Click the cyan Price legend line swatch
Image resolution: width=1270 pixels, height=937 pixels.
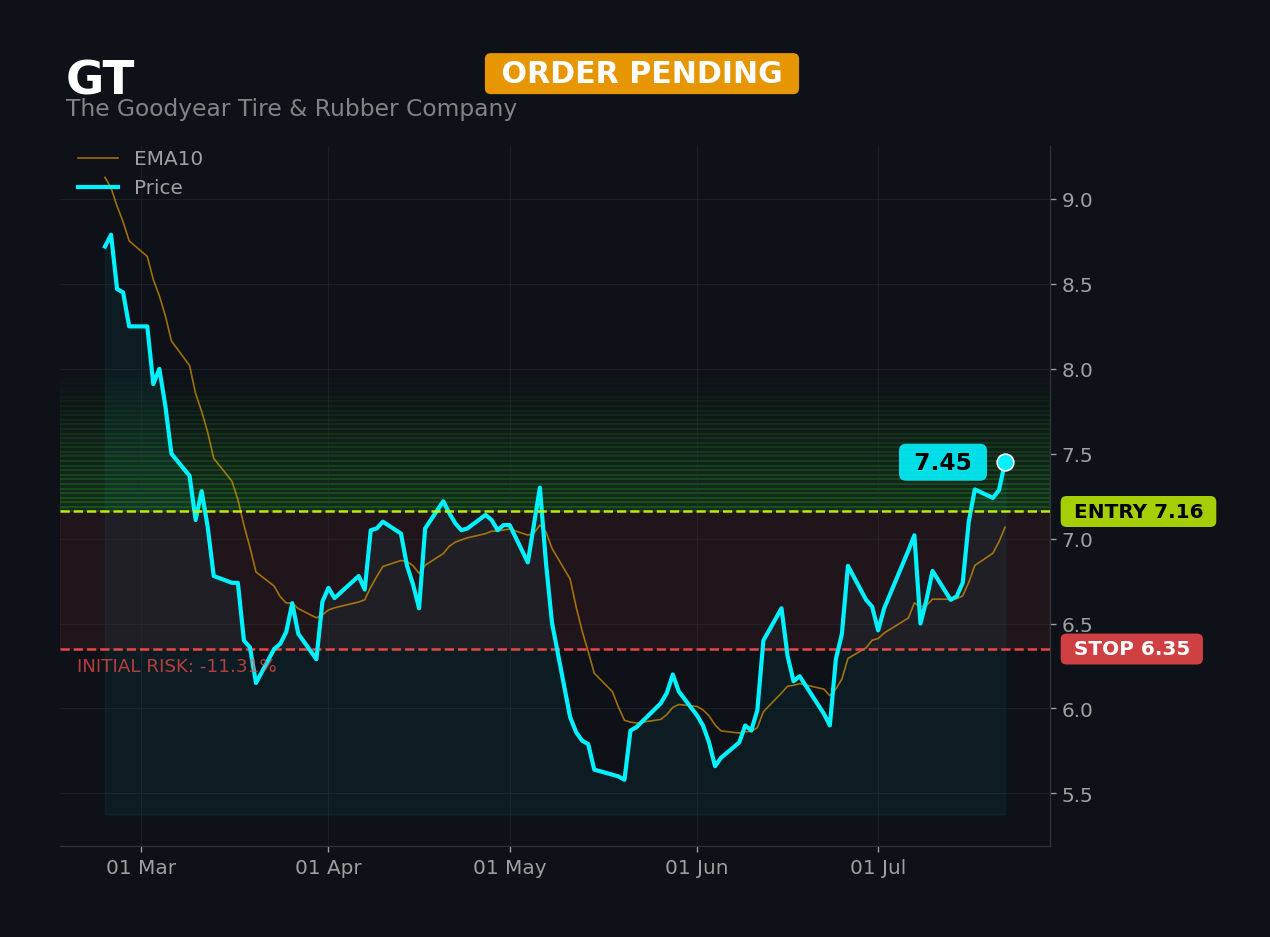(98, 188)
